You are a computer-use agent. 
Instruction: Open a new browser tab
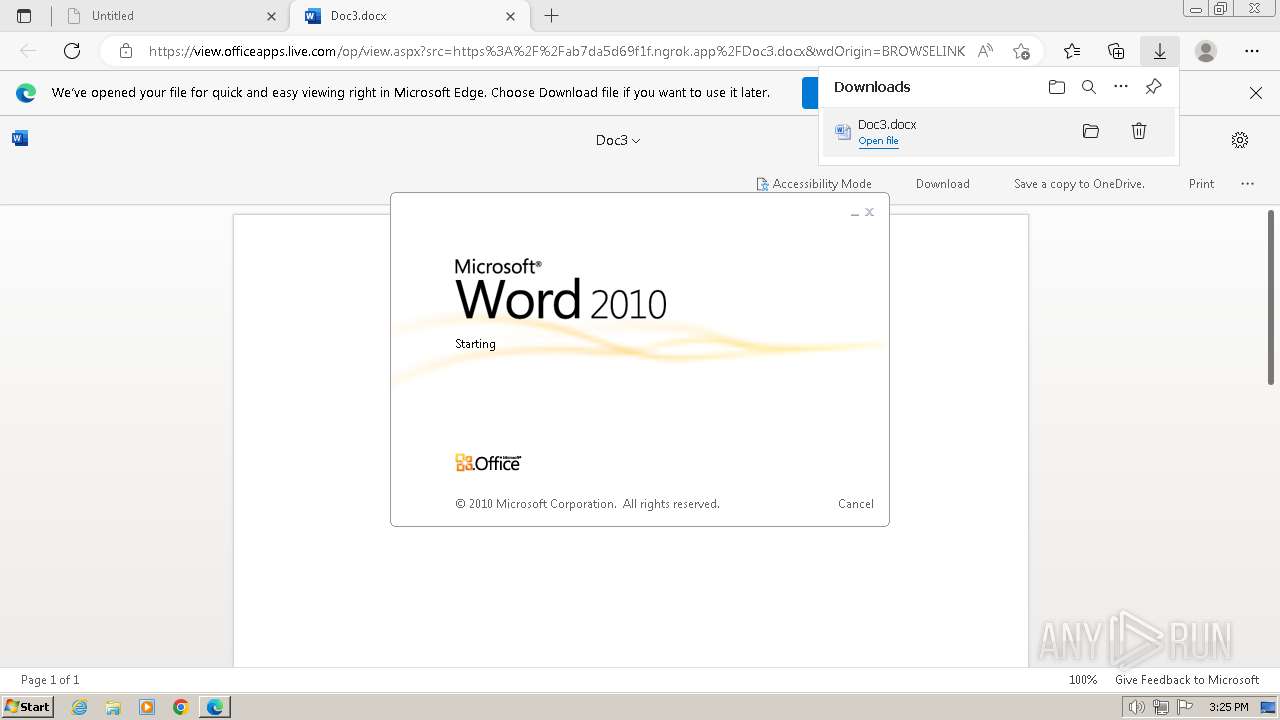551,16
